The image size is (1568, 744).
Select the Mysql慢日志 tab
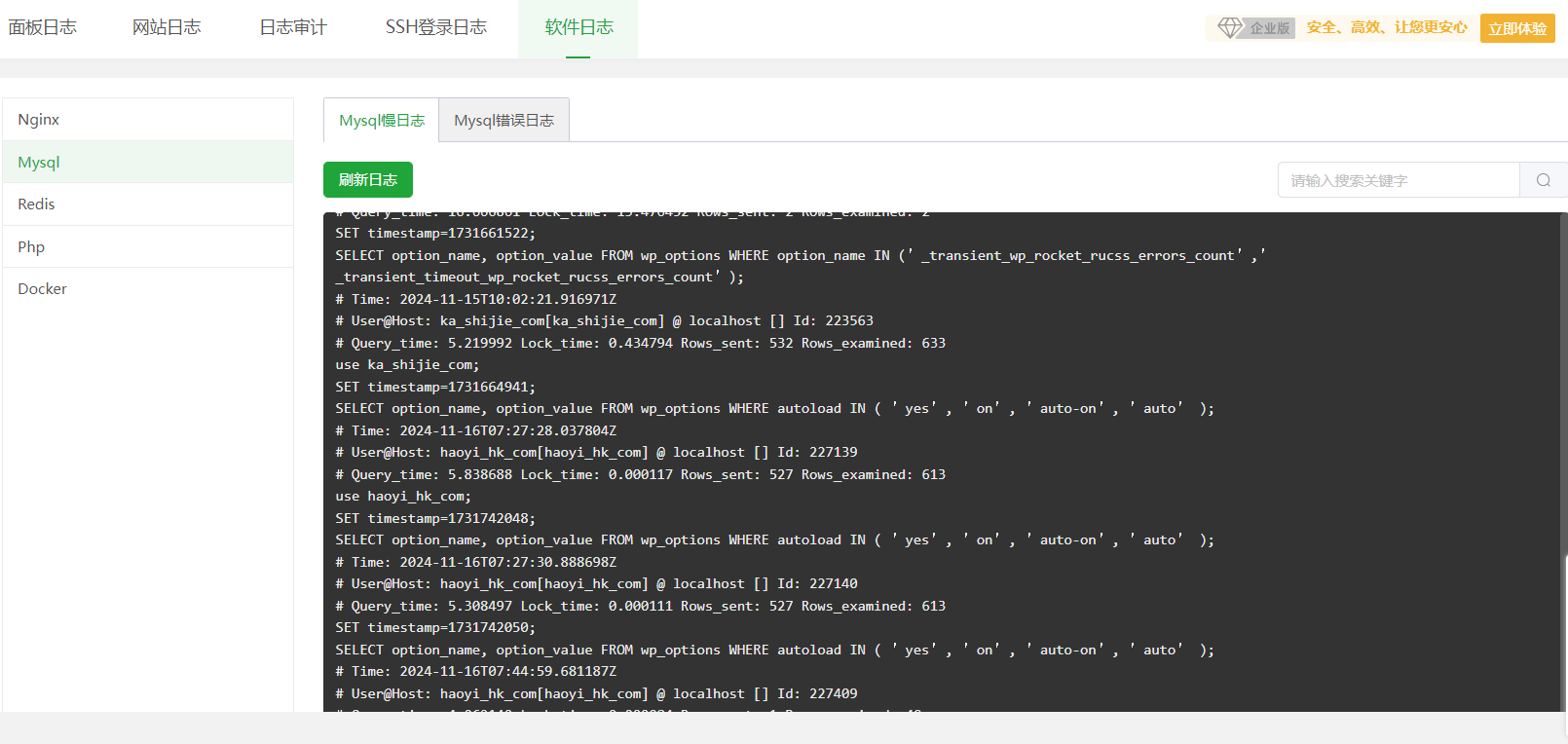click(x=382, y=120)
